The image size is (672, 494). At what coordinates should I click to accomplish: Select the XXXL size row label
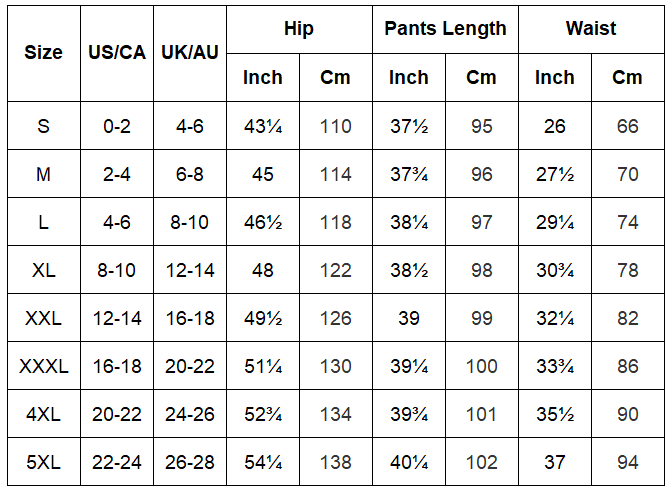[44, 366]
